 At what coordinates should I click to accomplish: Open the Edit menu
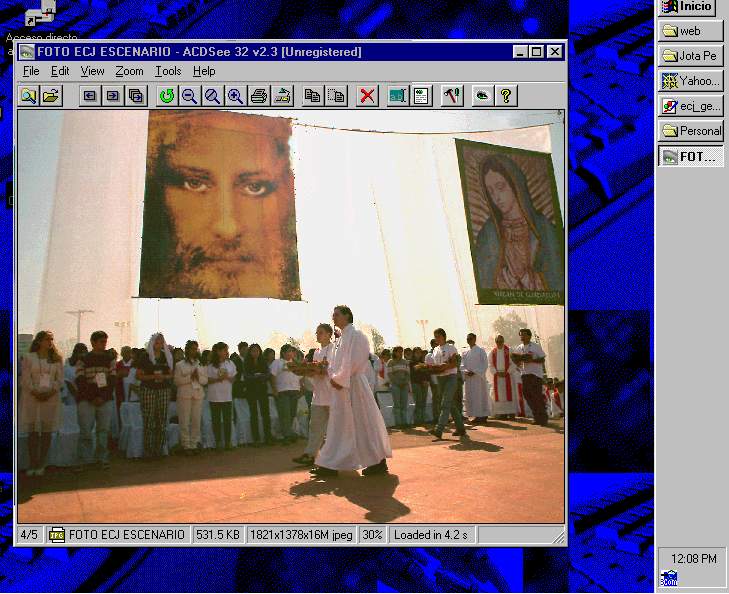[60, 71]
